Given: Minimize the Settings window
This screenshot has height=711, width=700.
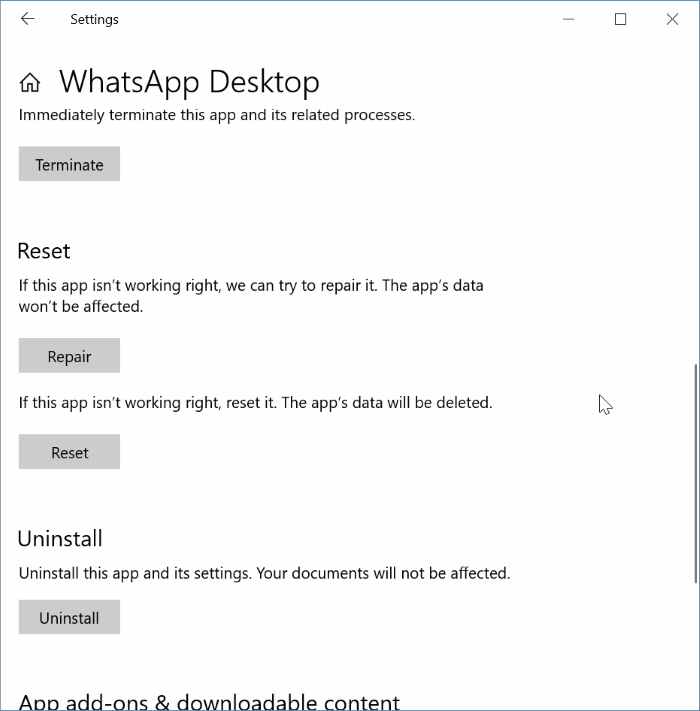Looking at the screenshot, I should [569, 19].
